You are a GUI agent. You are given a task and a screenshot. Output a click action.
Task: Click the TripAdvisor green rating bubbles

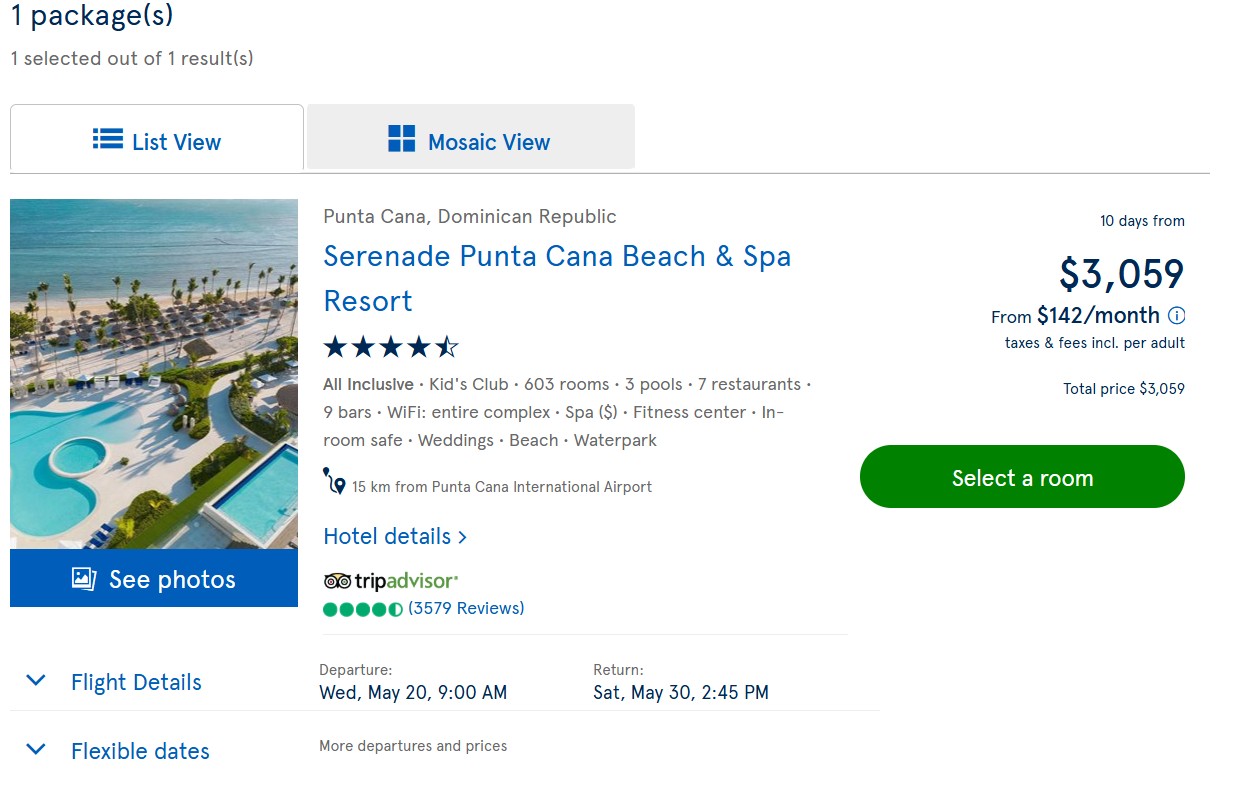(x=362, y=609)
